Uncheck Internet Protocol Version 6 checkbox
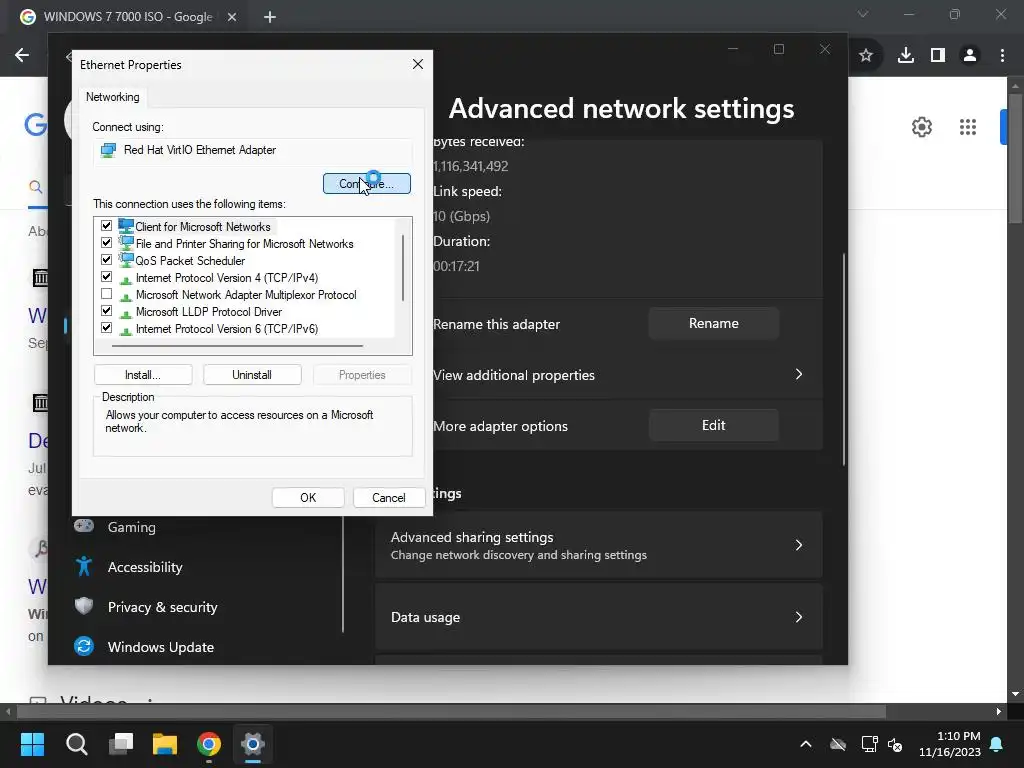The width and height of the screenshot is (1024, 768). [x=106, y=328]
